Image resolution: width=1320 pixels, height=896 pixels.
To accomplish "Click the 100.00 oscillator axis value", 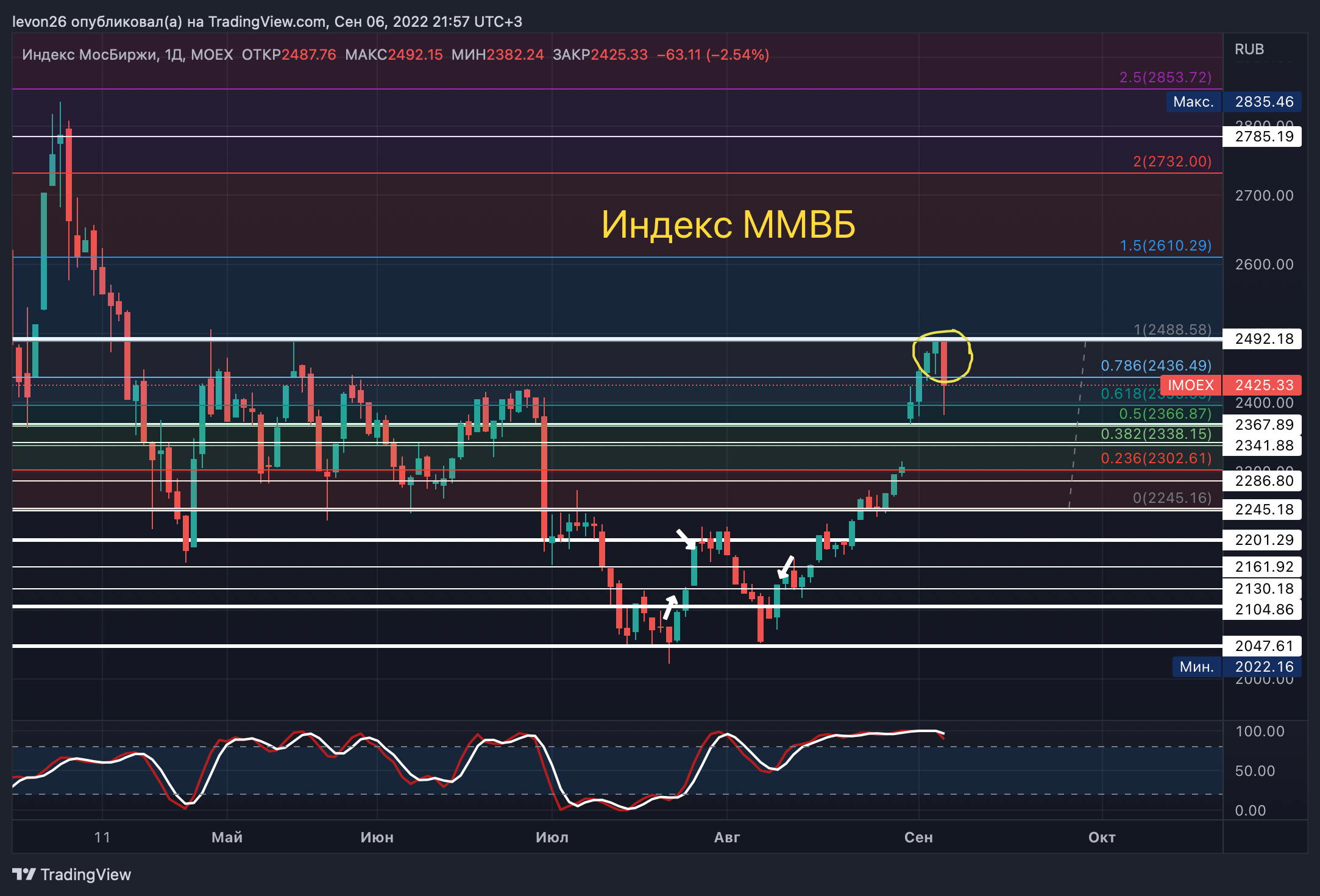I will click(1260, 731).
